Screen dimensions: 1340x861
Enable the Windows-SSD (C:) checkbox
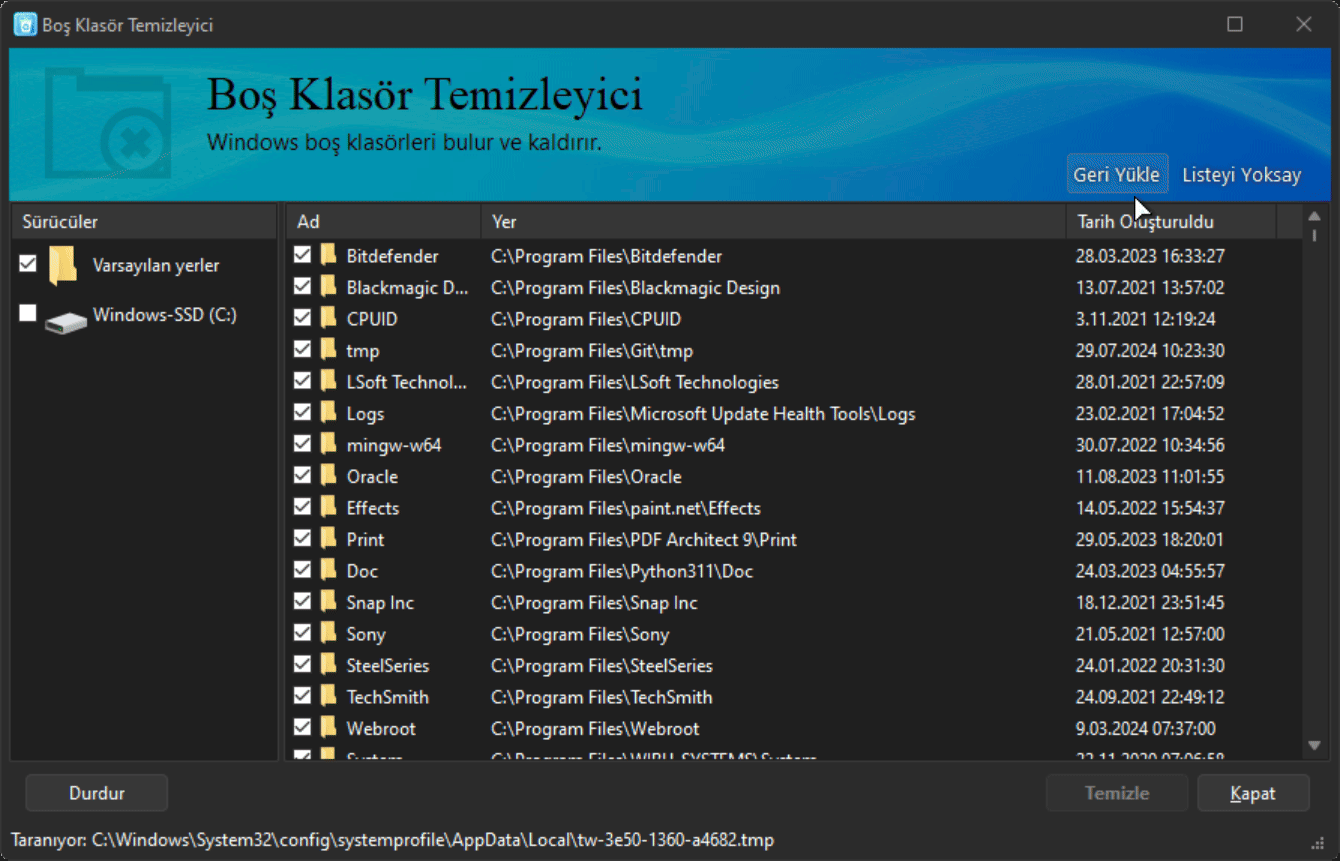(28, 314)
